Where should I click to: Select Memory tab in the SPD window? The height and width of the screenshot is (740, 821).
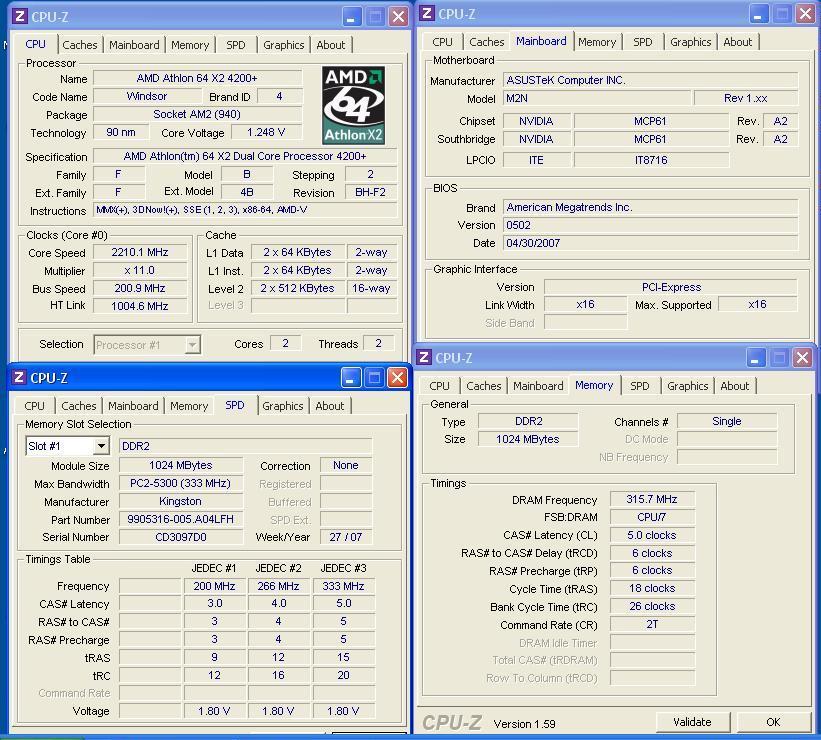click(x=189, y=406)
